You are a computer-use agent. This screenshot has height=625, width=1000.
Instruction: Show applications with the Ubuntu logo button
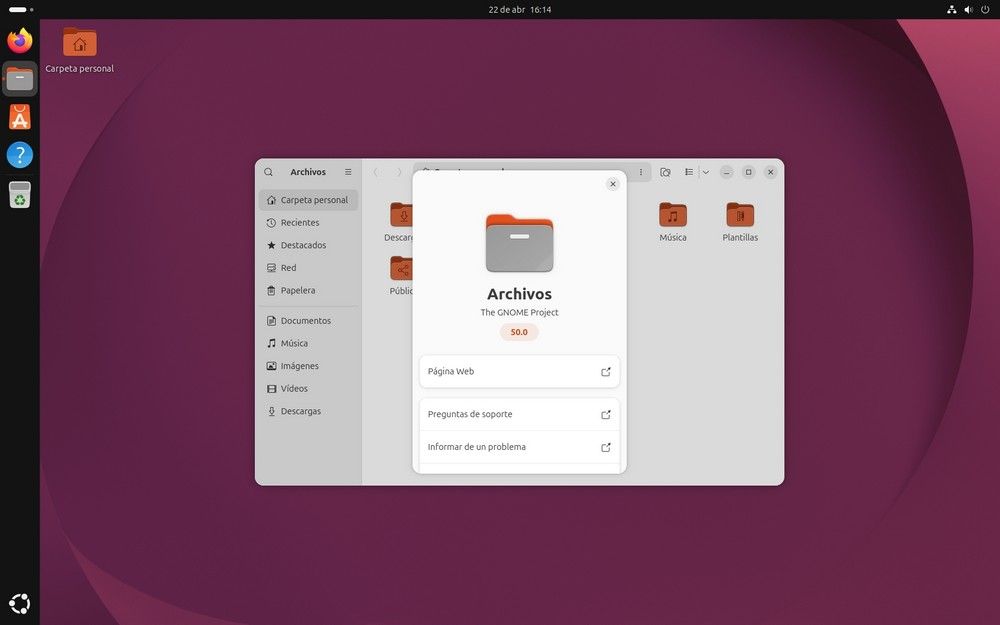pyautogui.click(x=20, y=603)
